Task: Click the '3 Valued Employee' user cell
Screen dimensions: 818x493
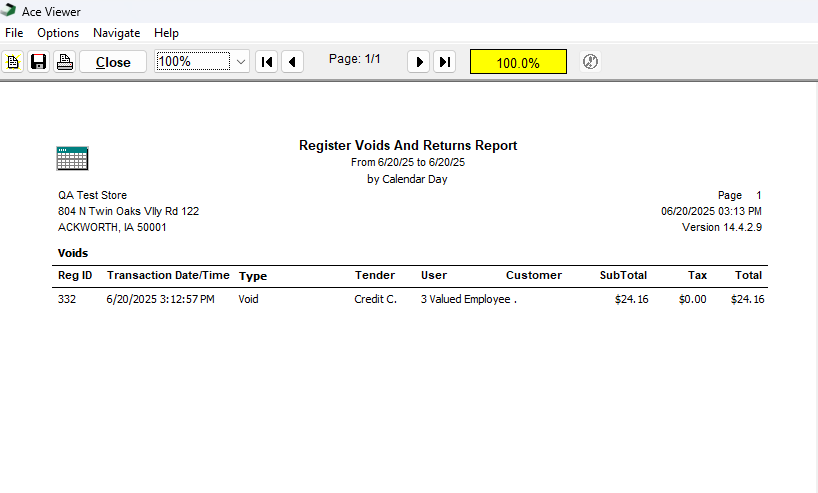Action: point(466,299)
